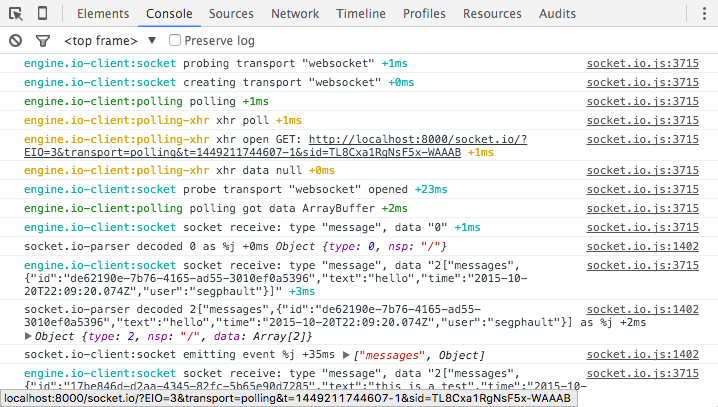The height and width of the screenshot is (407, 718).
Task: Open the Audits tab
Action: coord(557,14)
